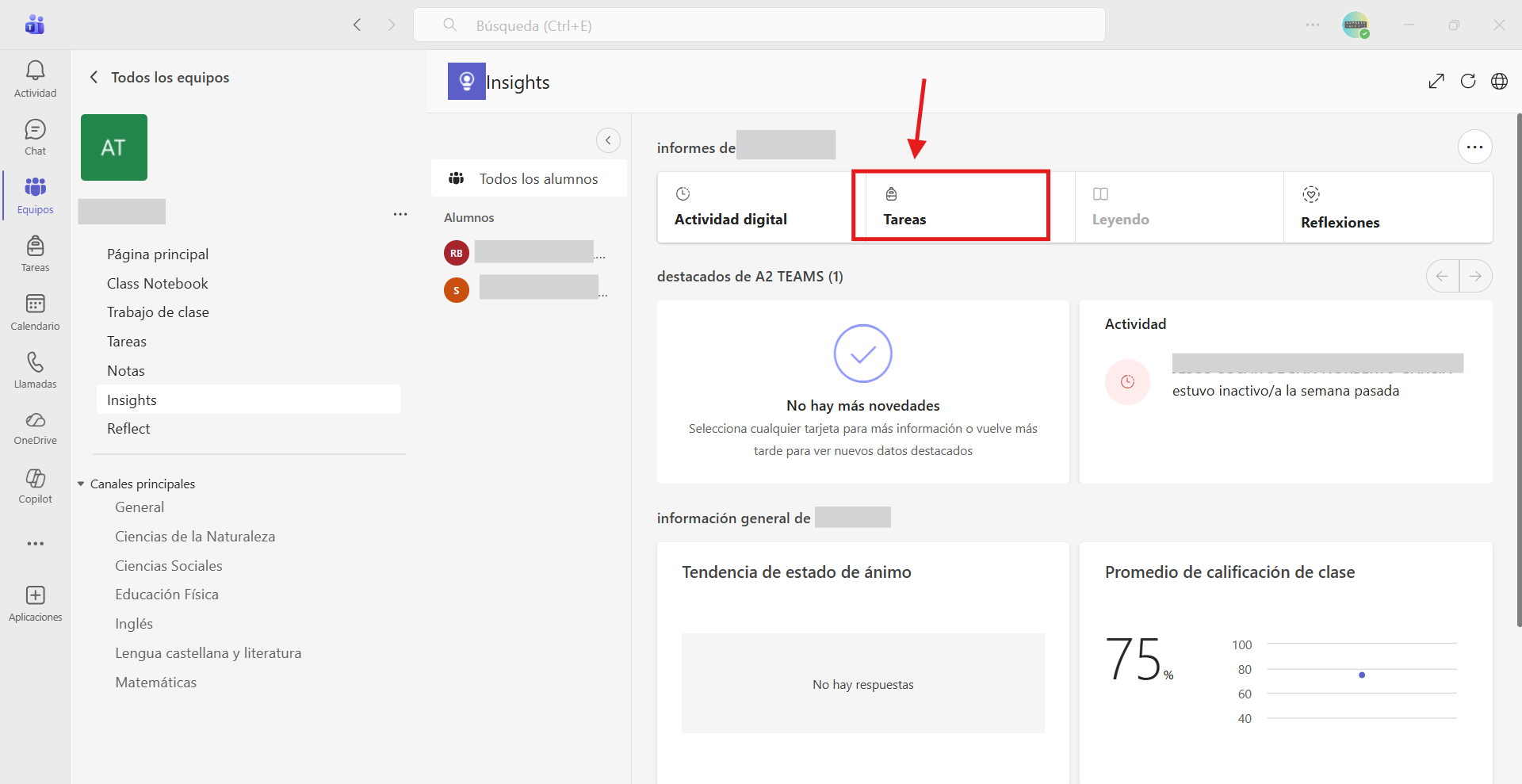Open OneDrive cloud icon
This screenshot has height=784, width=1522.
tap(35, 428)
